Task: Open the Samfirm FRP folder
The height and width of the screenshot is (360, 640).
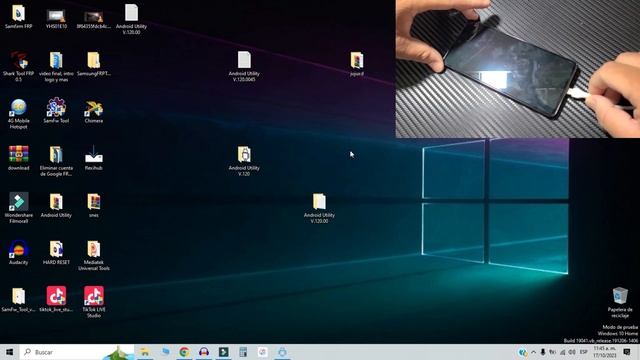Action: click(x=18, y=16)
